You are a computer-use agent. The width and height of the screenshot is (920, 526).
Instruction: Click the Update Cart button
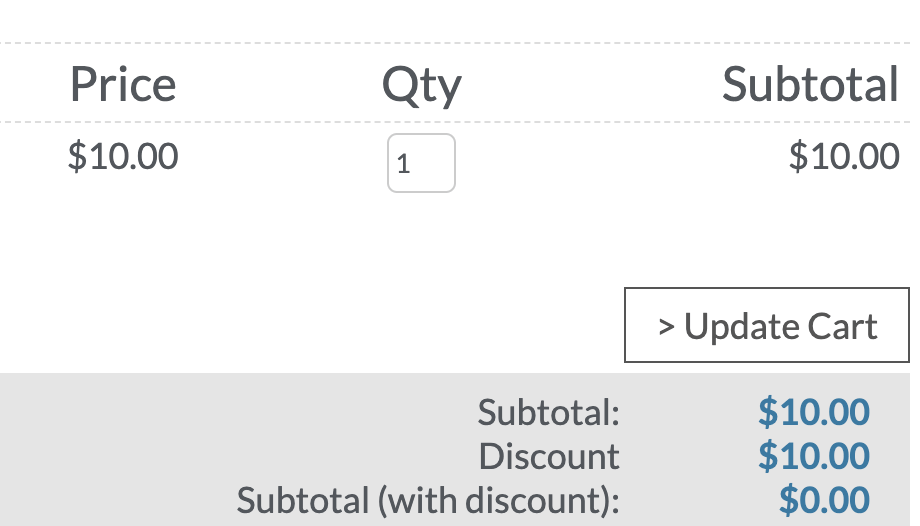(767, 326)
